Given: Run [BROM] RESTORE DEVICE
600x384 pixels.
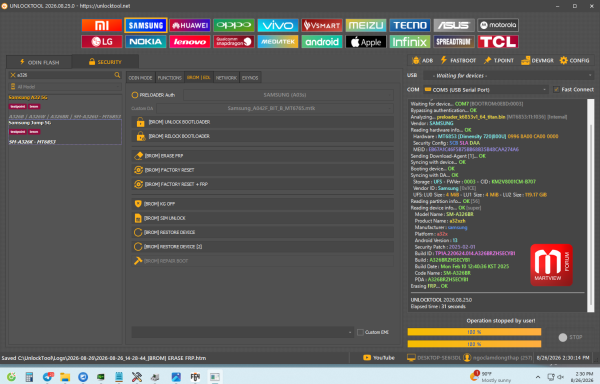Looking at the screenshot, I should click(262, 232).
